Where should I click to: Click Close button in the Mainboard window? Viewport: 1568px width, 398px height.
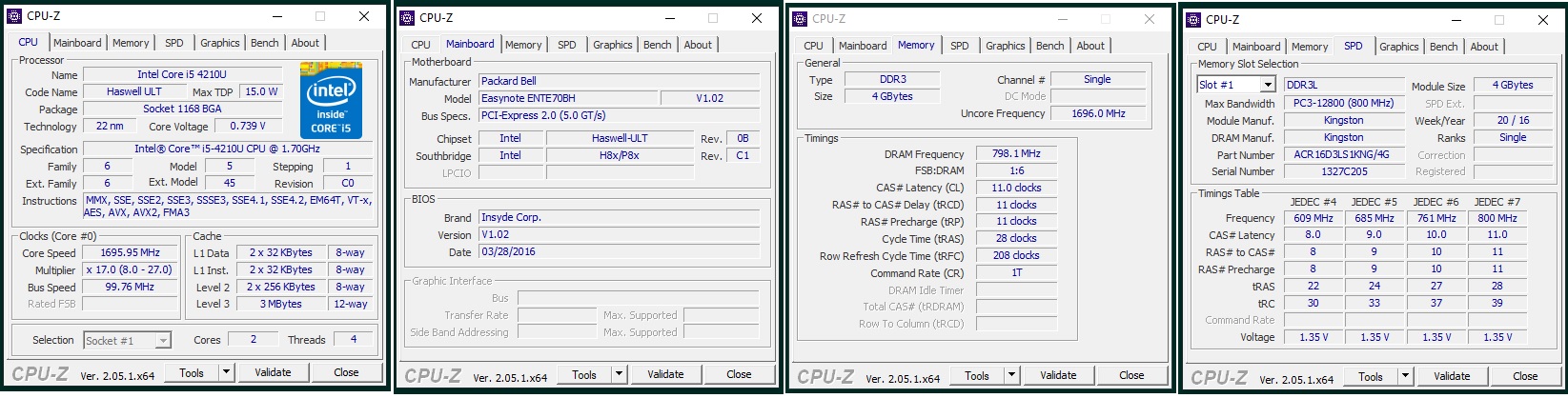740,374
